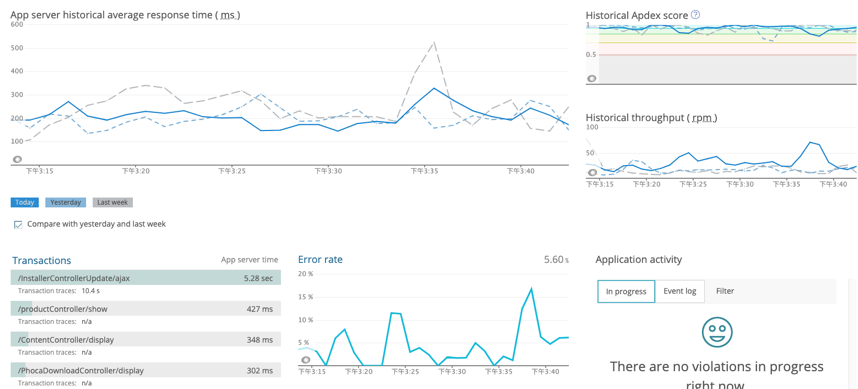Click the toggle icon in throughput chart
858x389 pixels.
pos(592,173)
